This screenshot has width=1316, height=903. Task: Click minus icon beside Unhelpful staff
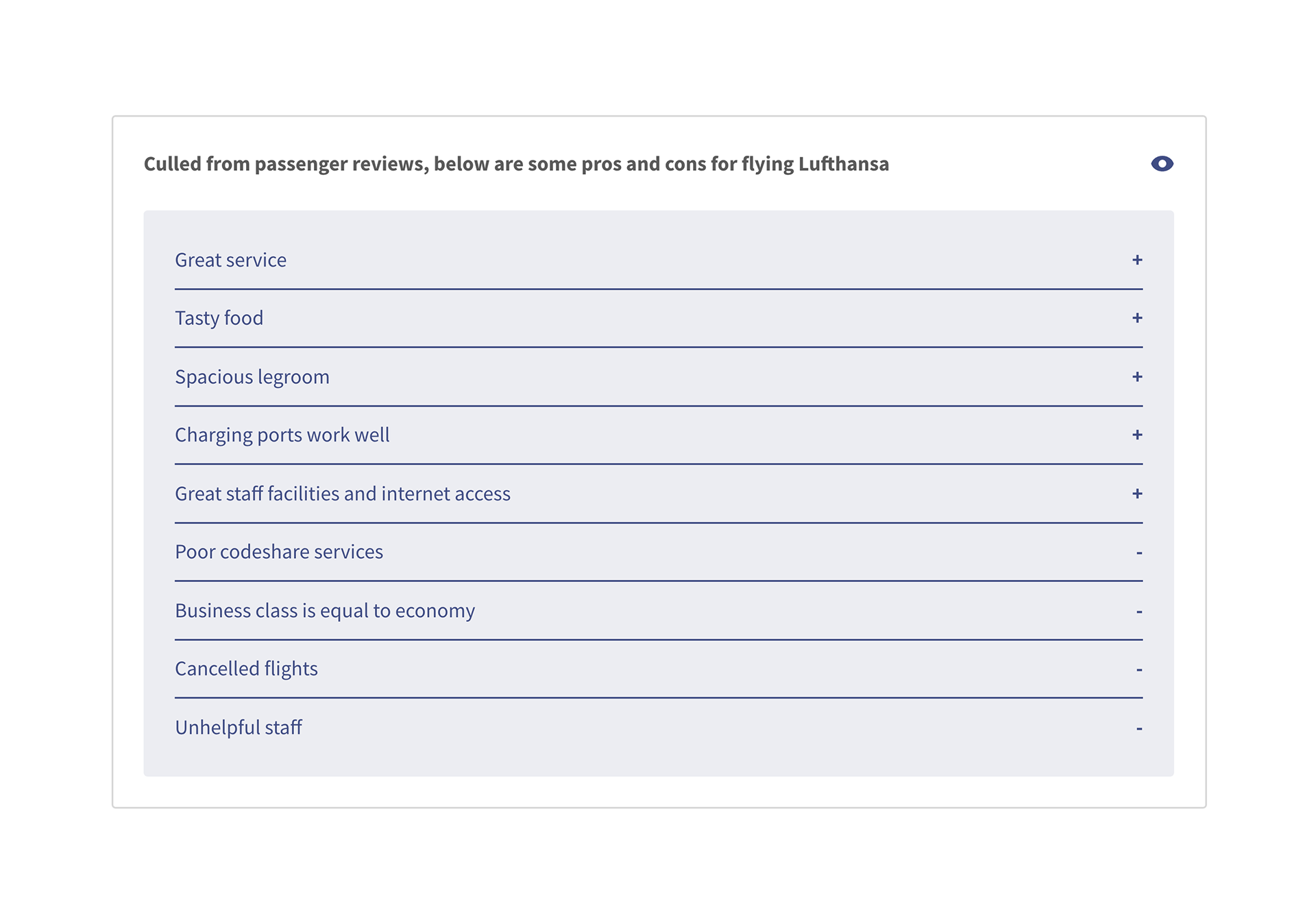1139,728
